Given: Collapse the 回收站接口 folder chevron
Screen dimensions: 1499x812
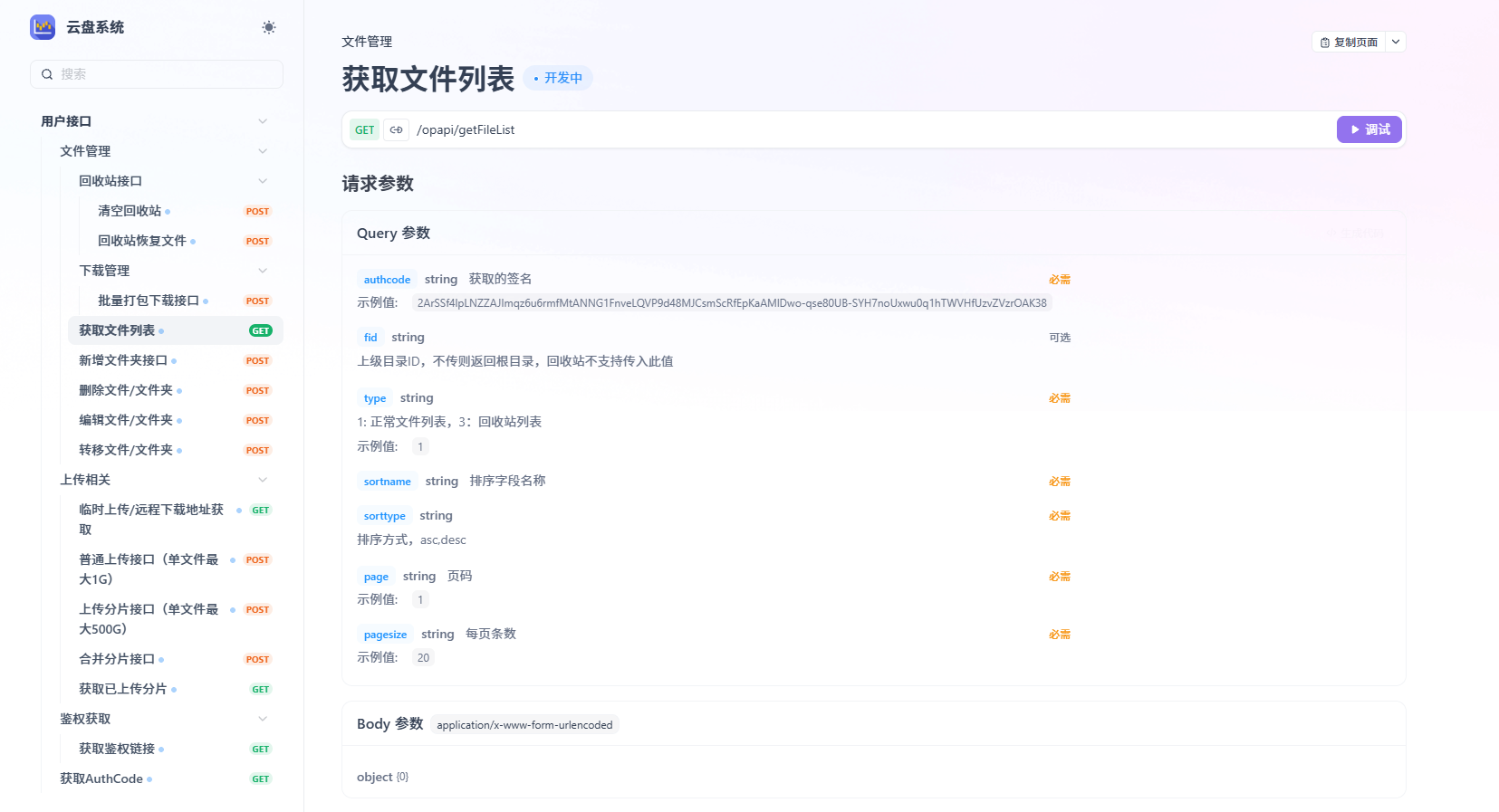Looking at the screenshot, I should point(263,181).
